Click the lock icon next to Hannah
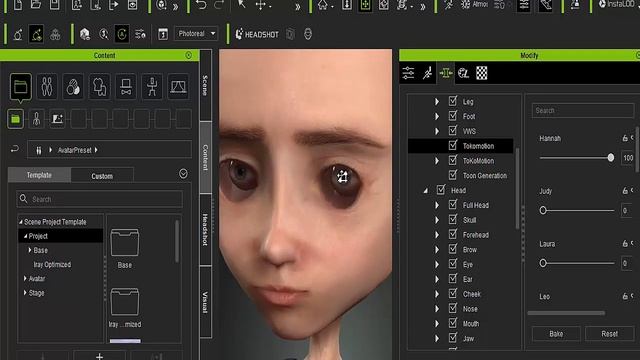Viewport: 640px width, 360px height. (625, 138)
